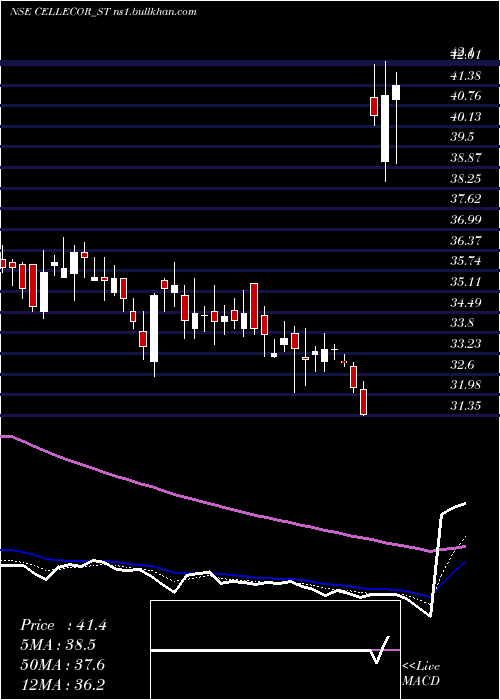
Task: Select the 40.13 price axis label
Action: 466,117
